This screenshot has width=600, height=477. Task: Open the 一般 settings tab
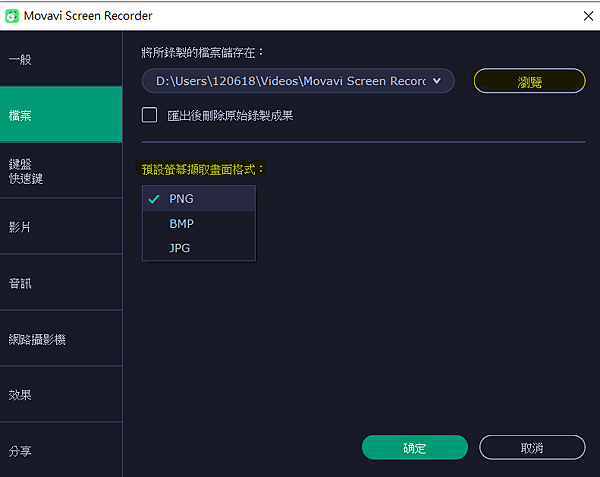(61, 59)
